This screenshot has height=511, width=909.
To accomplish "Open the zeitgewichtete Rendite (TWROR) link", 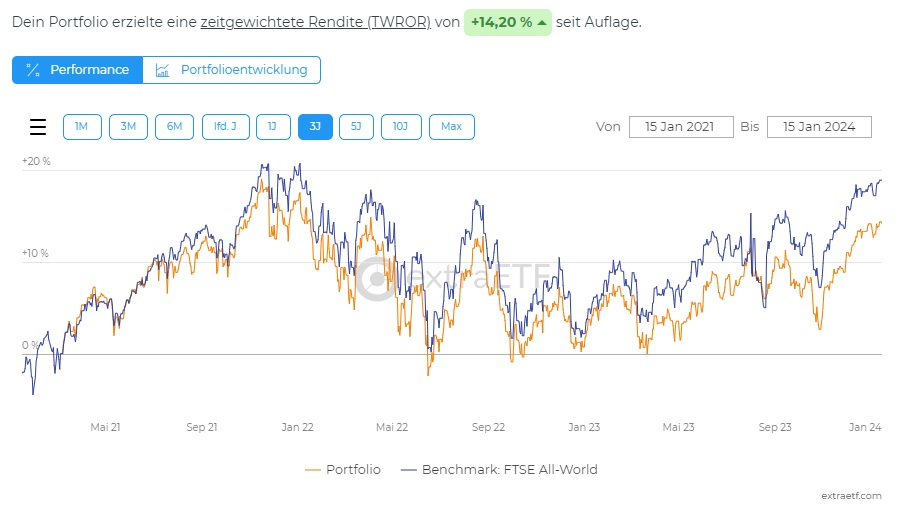I will point(315,22).
